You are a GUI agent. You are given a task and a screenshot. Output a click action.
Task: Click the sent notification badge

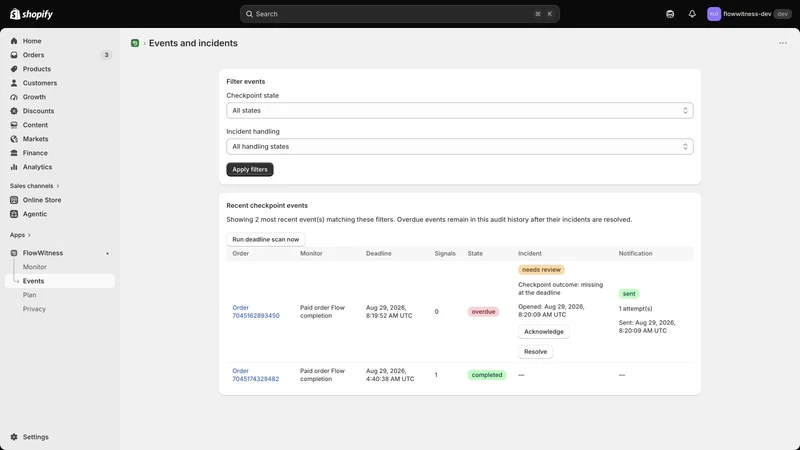pyautogui.click(x=629, y=294)
